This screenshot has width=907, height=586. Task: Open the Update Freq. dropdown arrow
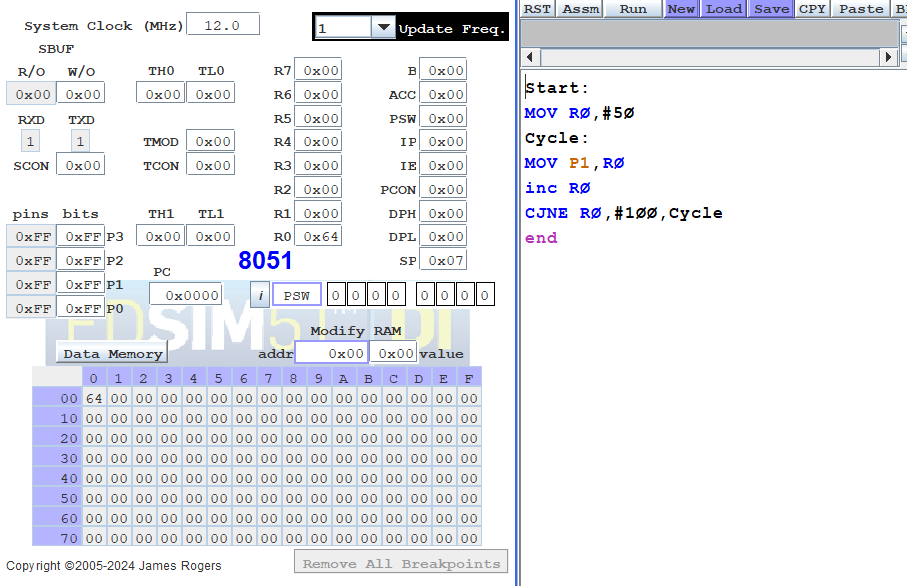383,27
